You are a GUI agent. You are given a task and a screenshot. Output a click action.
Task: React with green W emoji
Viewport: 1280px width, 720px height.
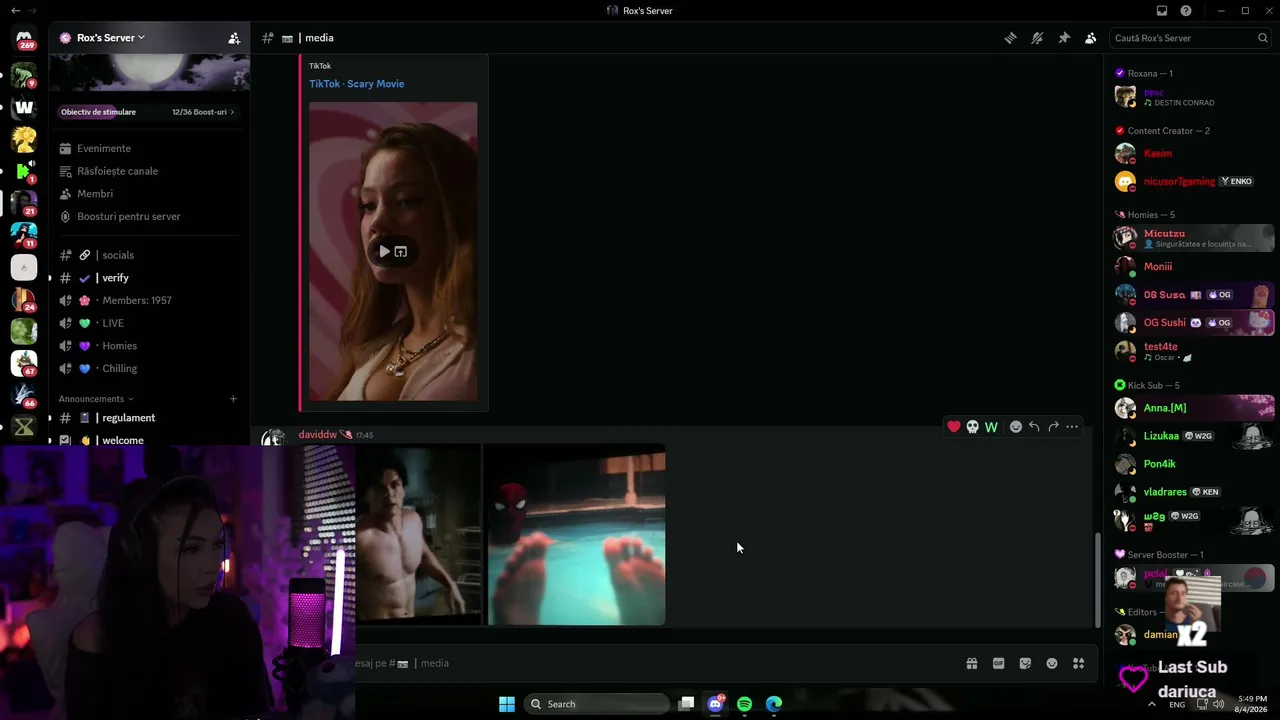click(991, 427)
